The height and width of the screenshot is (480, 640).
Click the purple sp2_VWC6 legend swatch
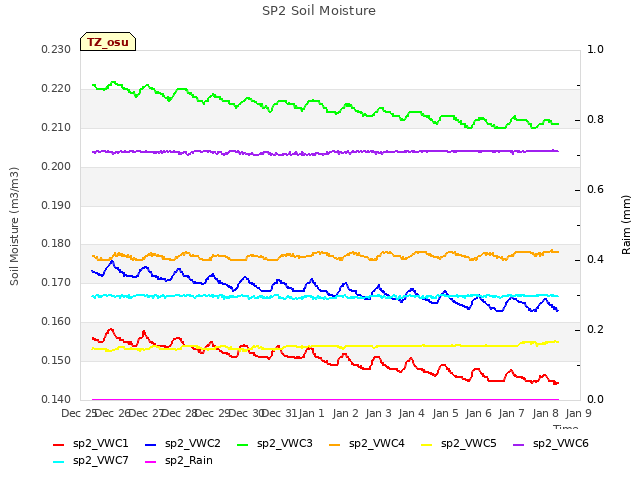click(519, 444)
